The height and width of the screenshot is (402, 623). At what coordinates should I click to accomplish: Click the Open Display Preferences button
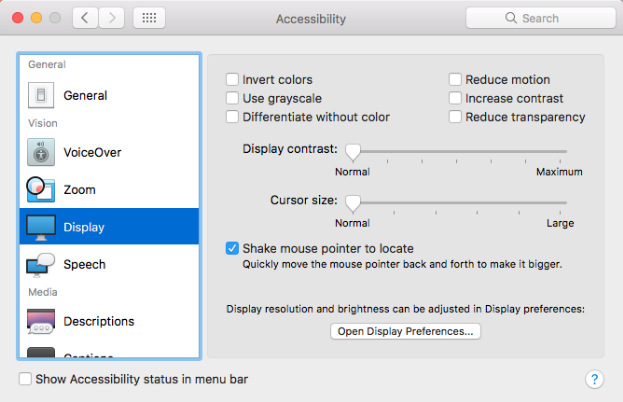(x=405, y=331)
